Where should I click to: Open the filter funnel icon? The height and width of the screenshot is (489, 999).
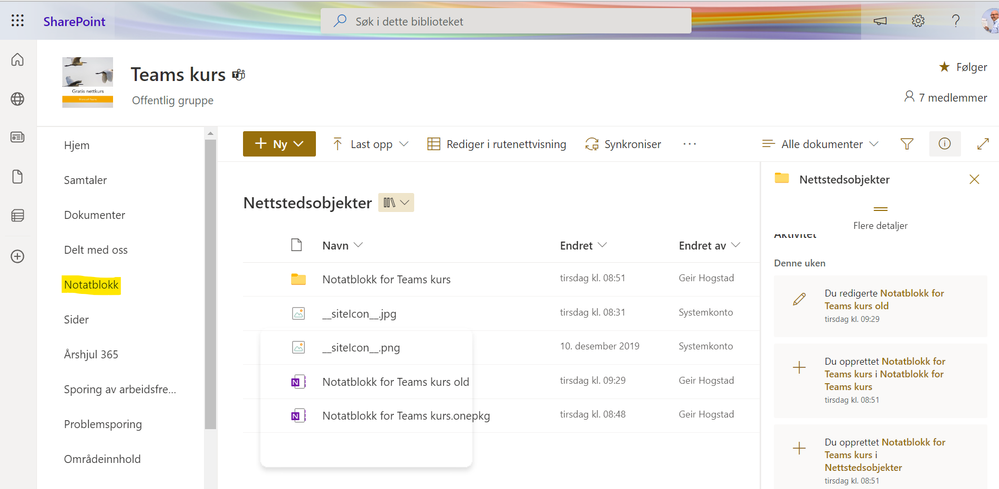click(907, 144)
